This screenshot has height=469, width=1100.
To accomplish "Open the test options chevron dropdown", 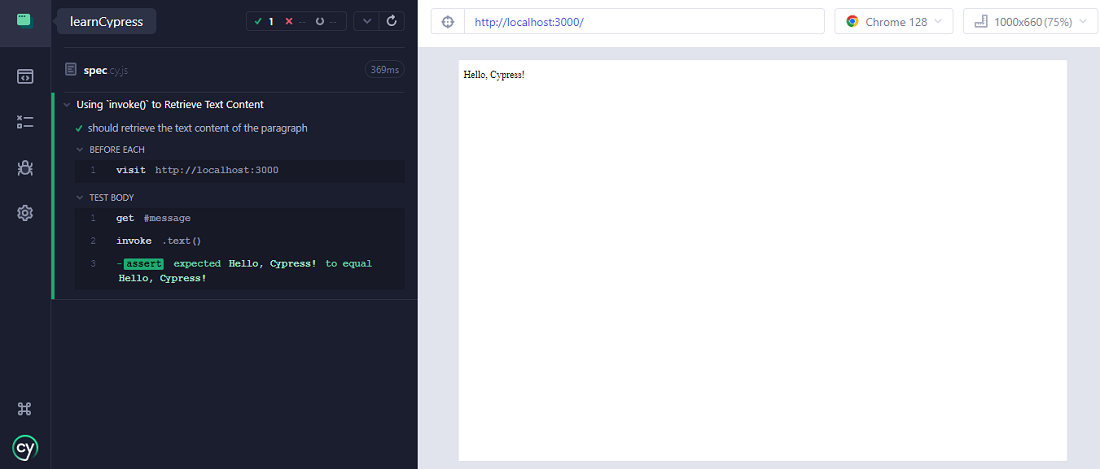I will (367, 21).
